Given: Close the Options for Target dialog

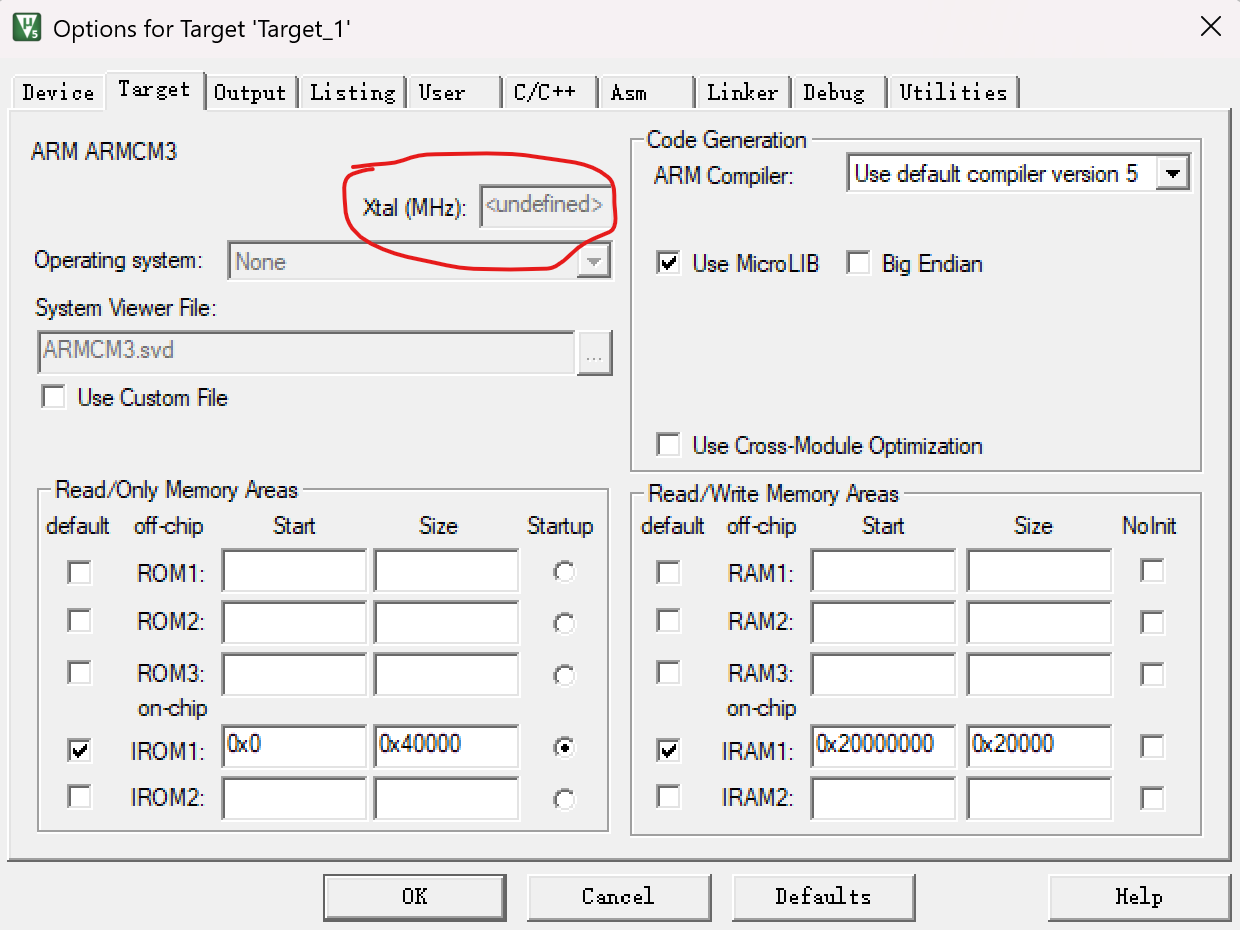Looking at the screenshot, I should (x=1210, y=27).
